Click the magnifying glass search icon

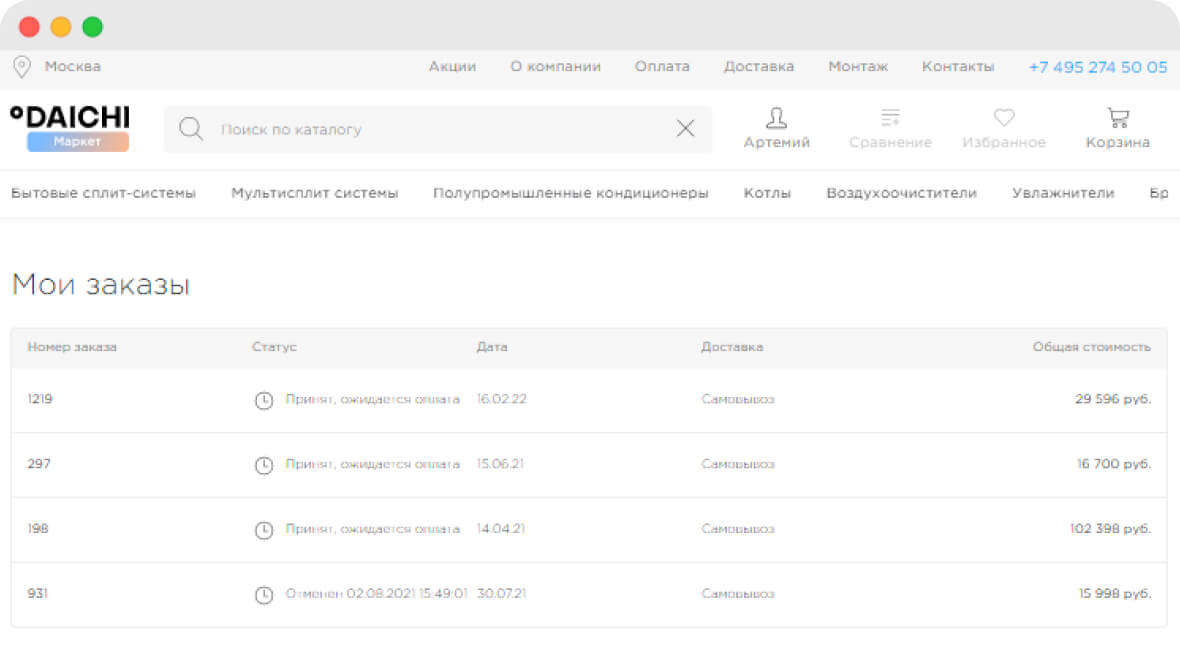(190, 129)
